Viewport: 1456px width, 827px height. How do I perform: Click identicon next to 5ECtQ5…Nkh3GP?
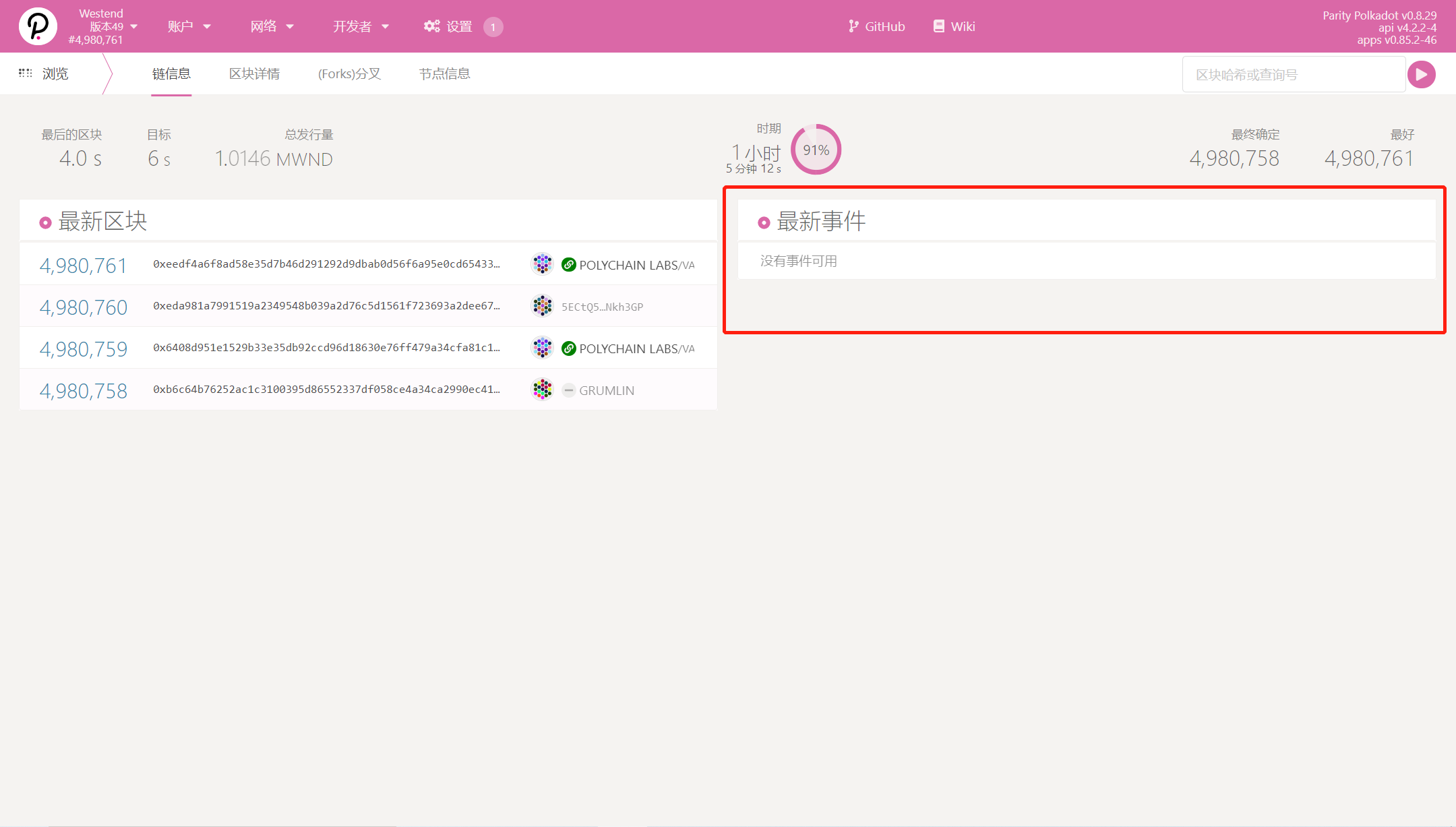542,305
